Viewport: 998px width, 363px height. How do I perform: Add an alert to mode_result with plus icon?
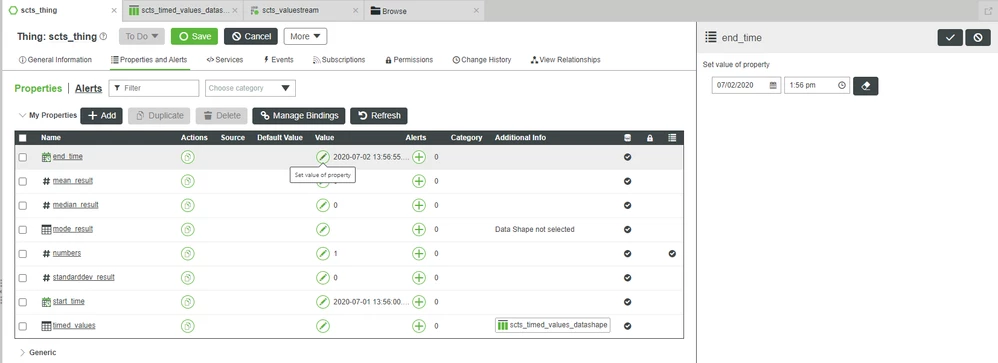[x=419, y=229]
